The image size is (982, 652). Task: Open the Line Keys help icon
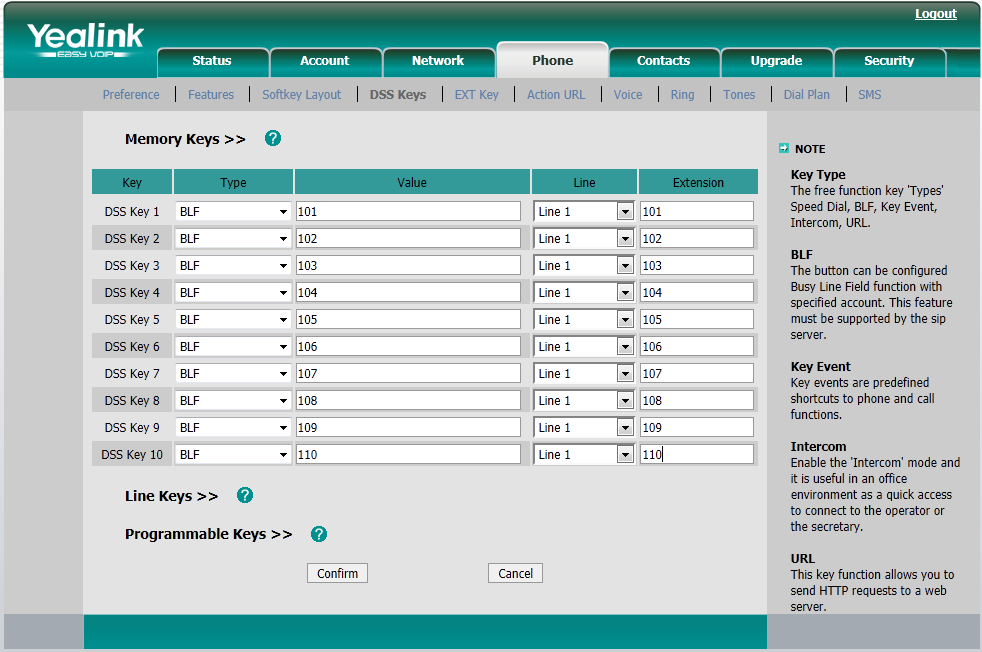coord(245,495)
